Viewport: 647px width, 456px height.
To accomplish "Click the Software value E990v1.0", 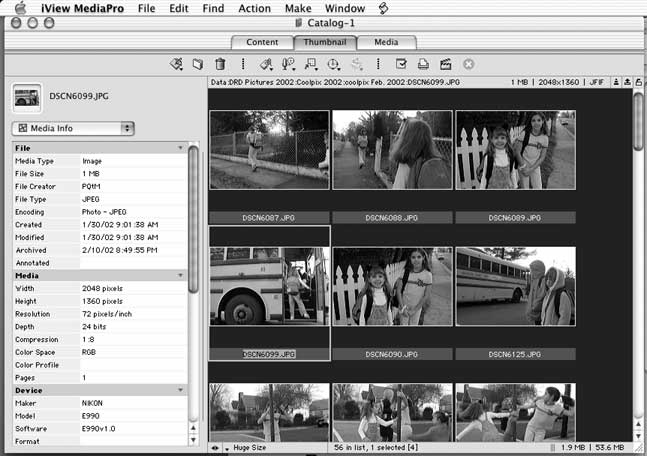I will pyautogui.click(x=98, y=428).
